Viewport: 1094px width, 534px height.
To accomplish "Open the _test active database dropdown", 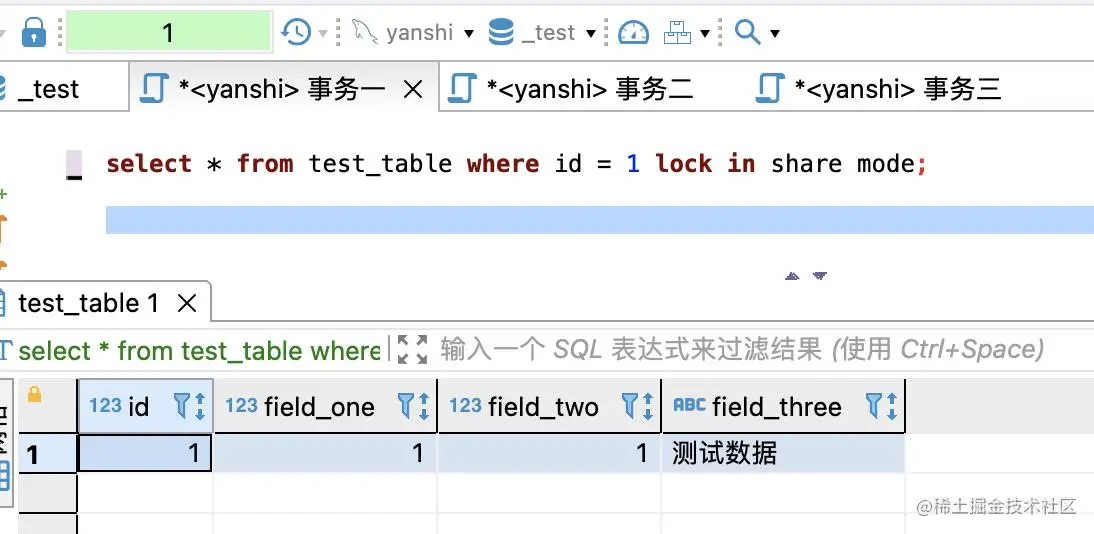I will (591, 33).
